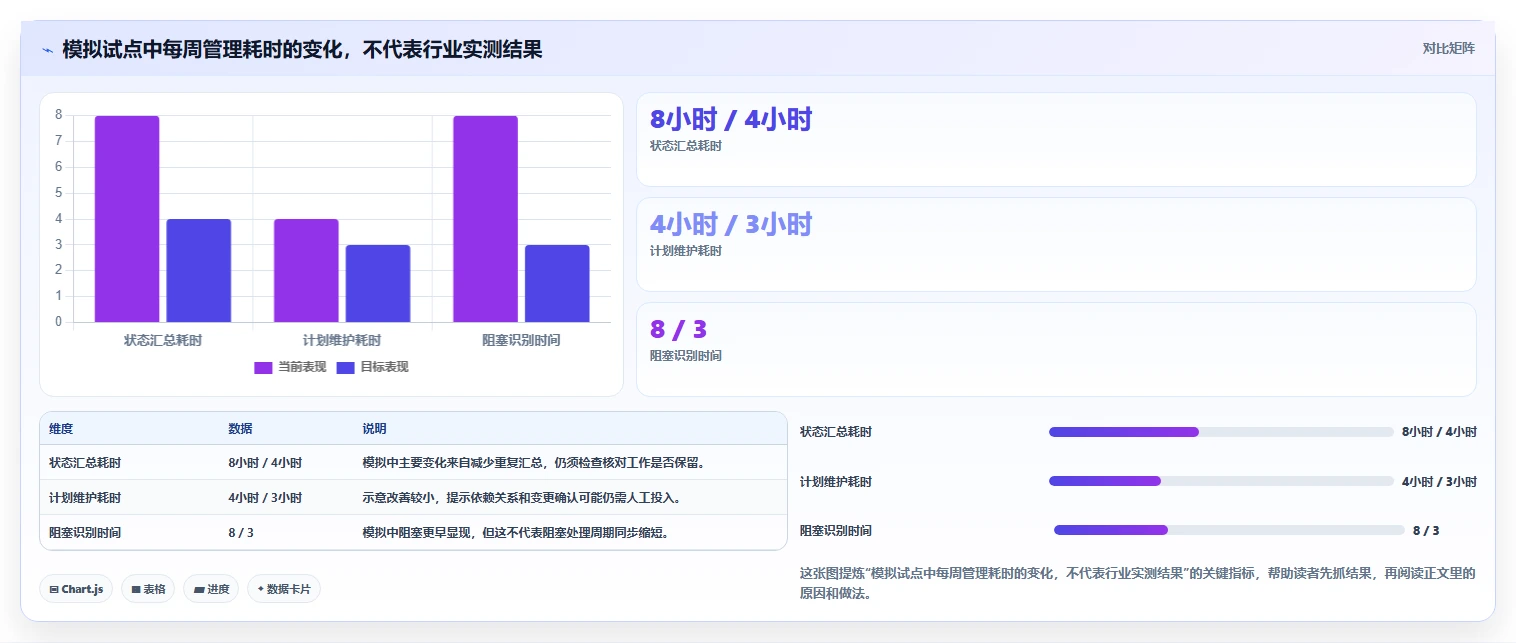Click 阻塞识别时间 caption in third stat card
The image size is (1516, 643).
pos(686,356)
